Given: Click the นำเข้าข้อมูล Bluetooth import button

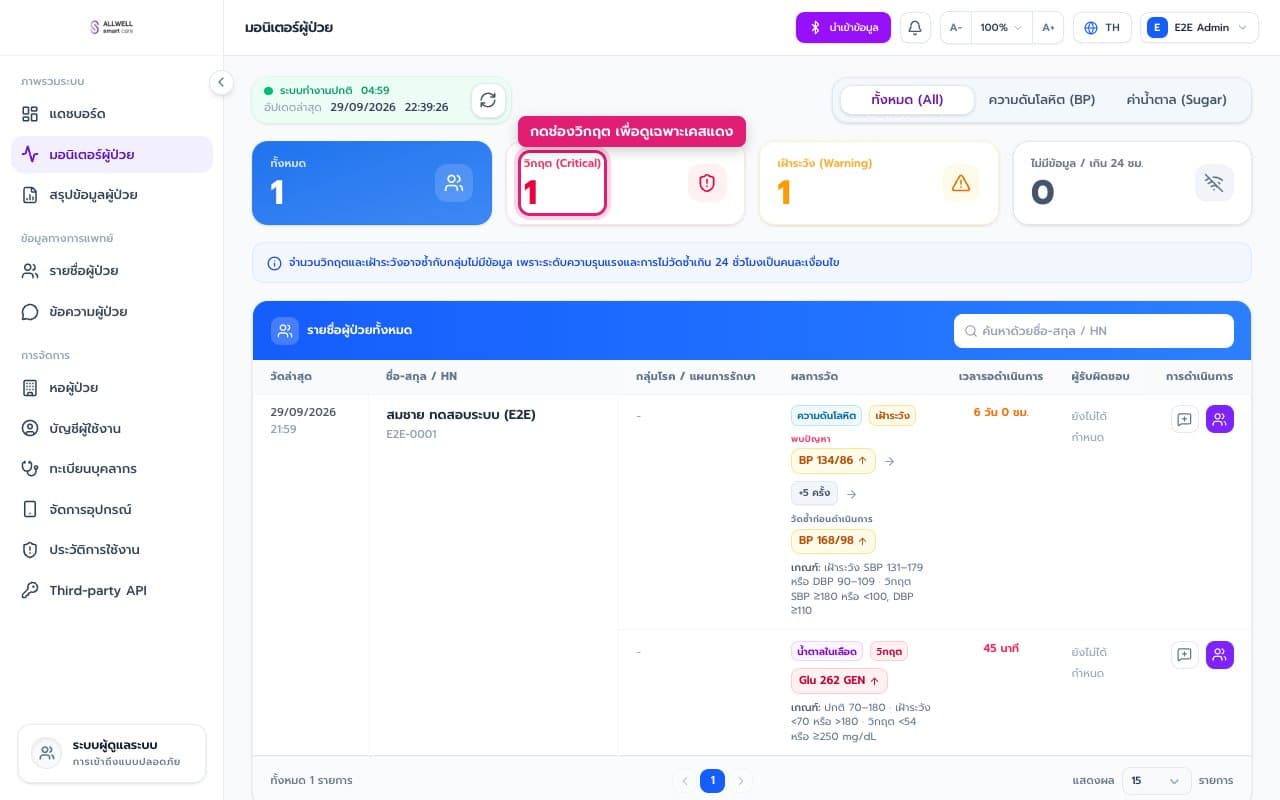Looking at the screenshot, I should pyautogui.click(x=843, y=28).
